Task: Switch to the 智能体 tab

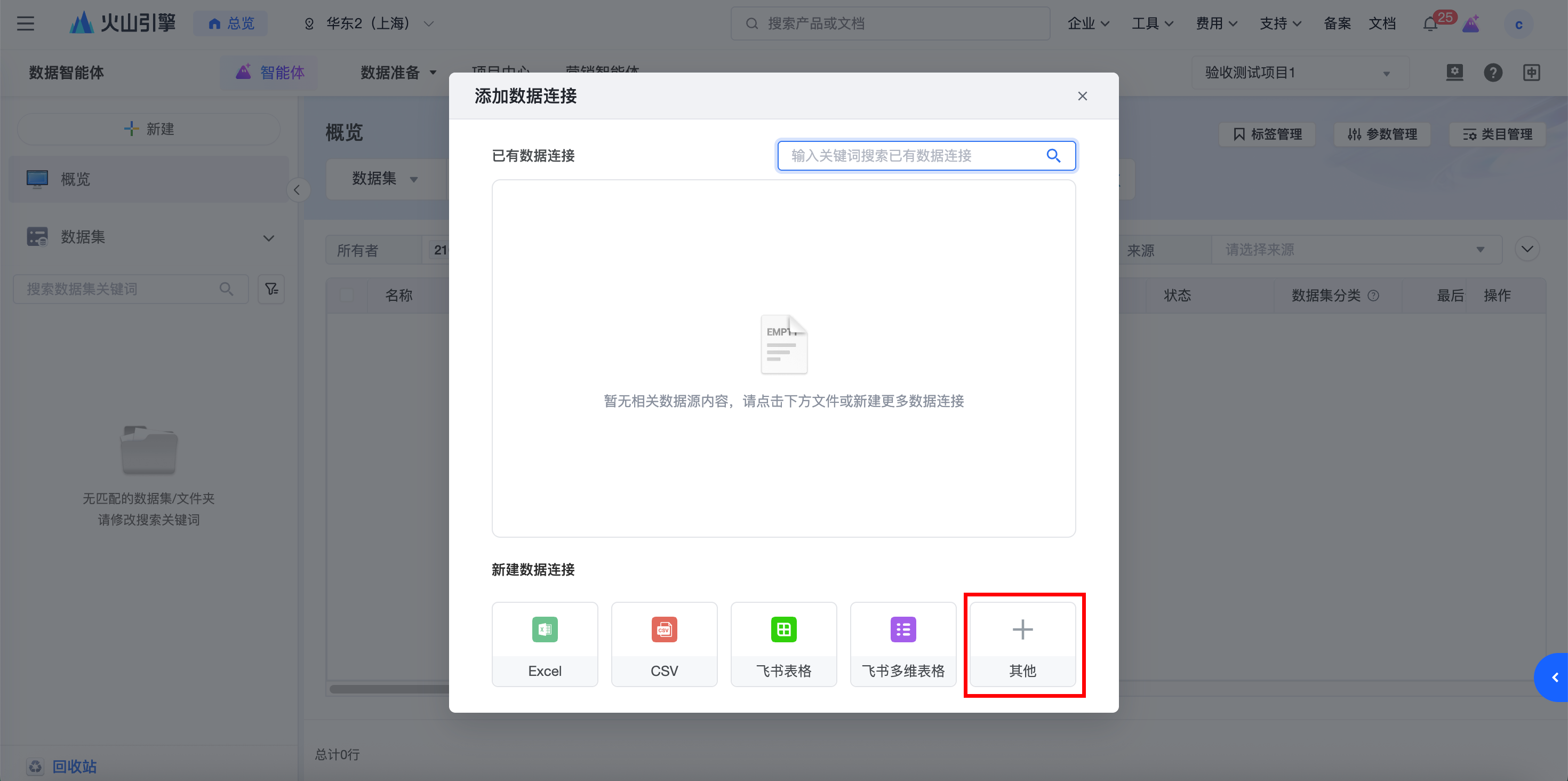Action: (x=270, y=73)
